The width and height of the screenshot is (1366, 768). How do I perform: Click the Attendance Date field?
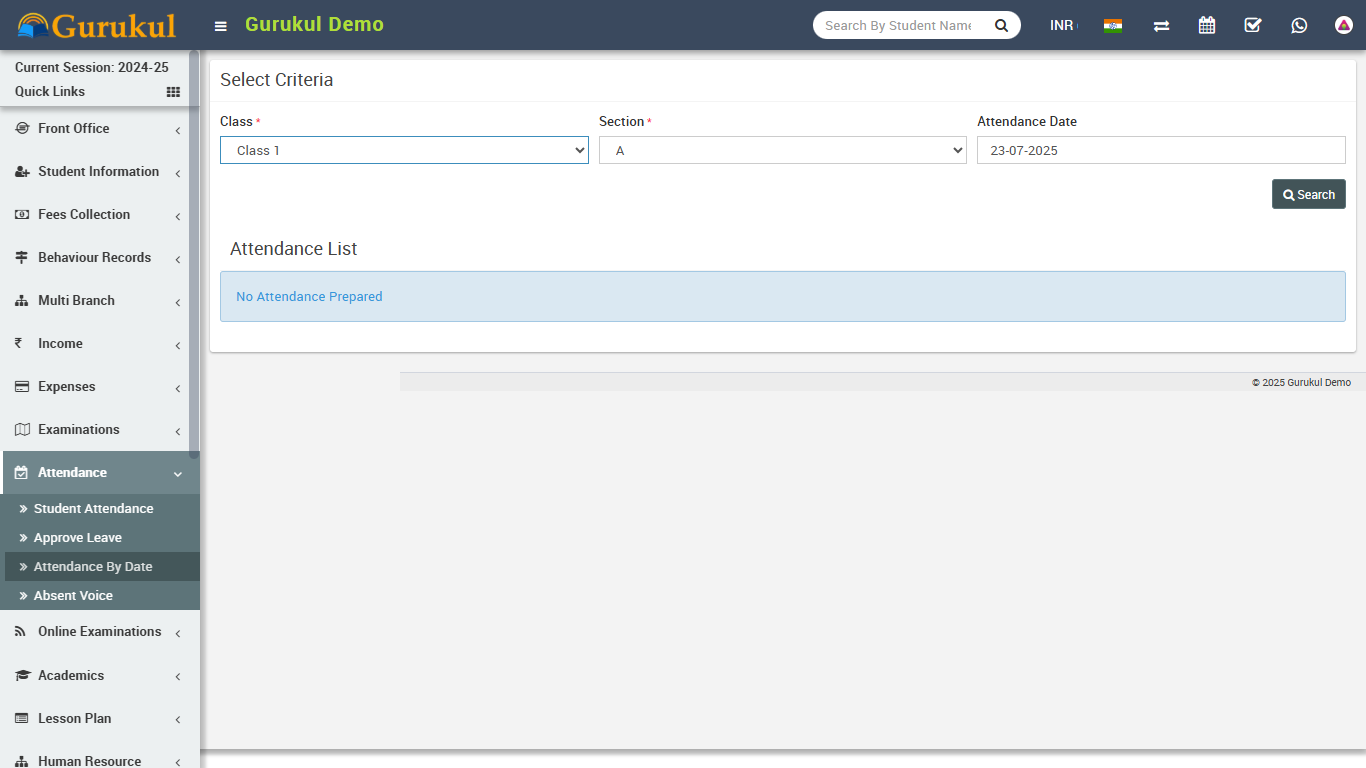[x=1160, y=150]
